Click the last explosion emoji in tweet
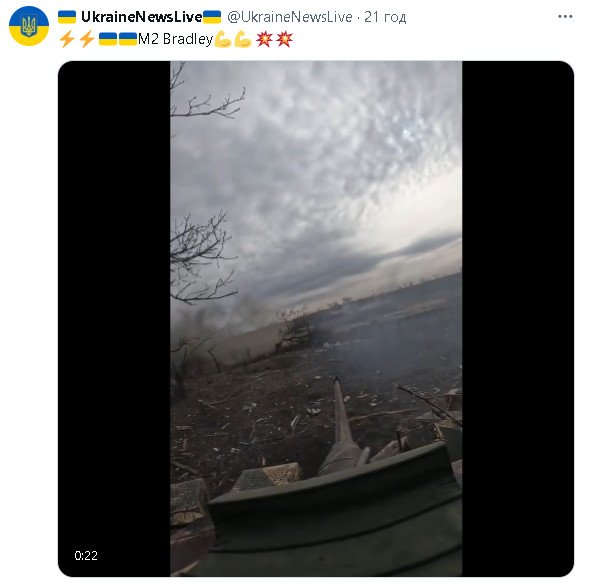Viewport: 590px width, 588px height. point(284,39)
